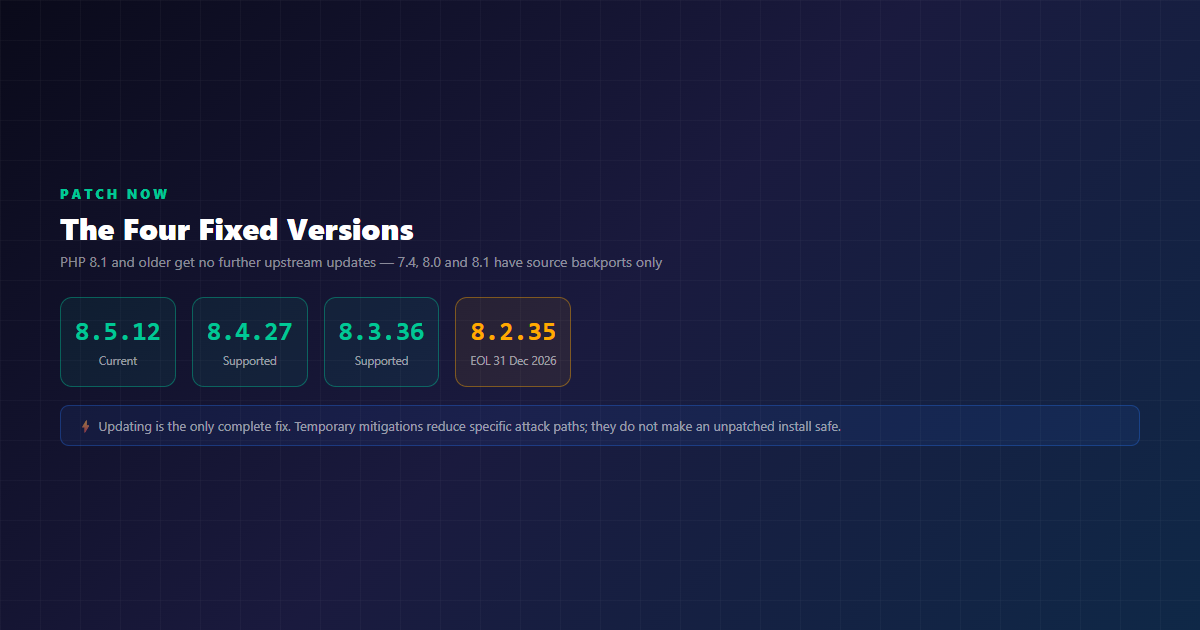Click the 'PATCH NOW' label
The image size is (1200, 630).
click(x=114, y=194)
